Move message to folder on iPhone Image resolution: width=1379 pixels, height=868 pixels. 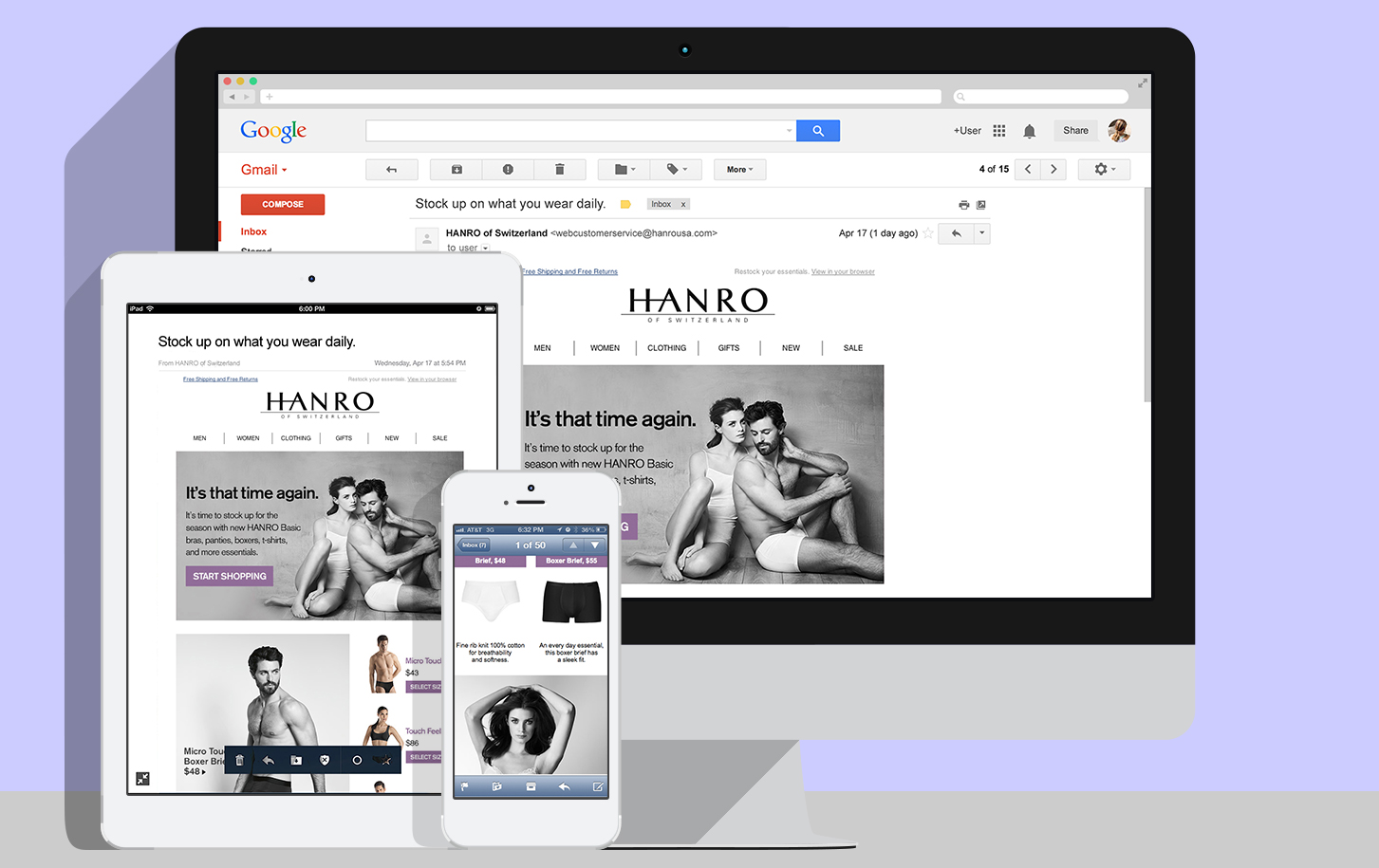(496, 786)
